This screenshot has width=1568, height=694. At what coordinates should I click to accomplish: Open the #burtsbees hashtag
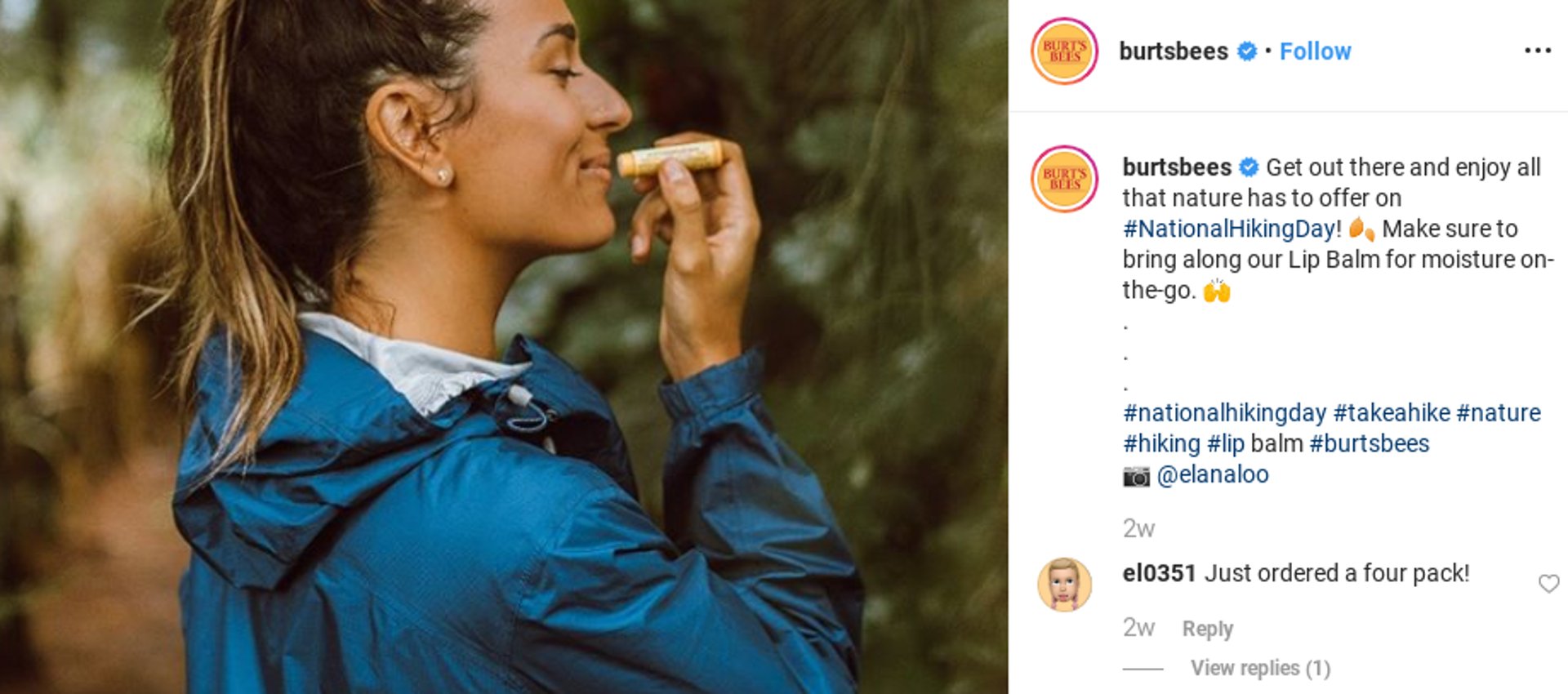[1370, 443]
